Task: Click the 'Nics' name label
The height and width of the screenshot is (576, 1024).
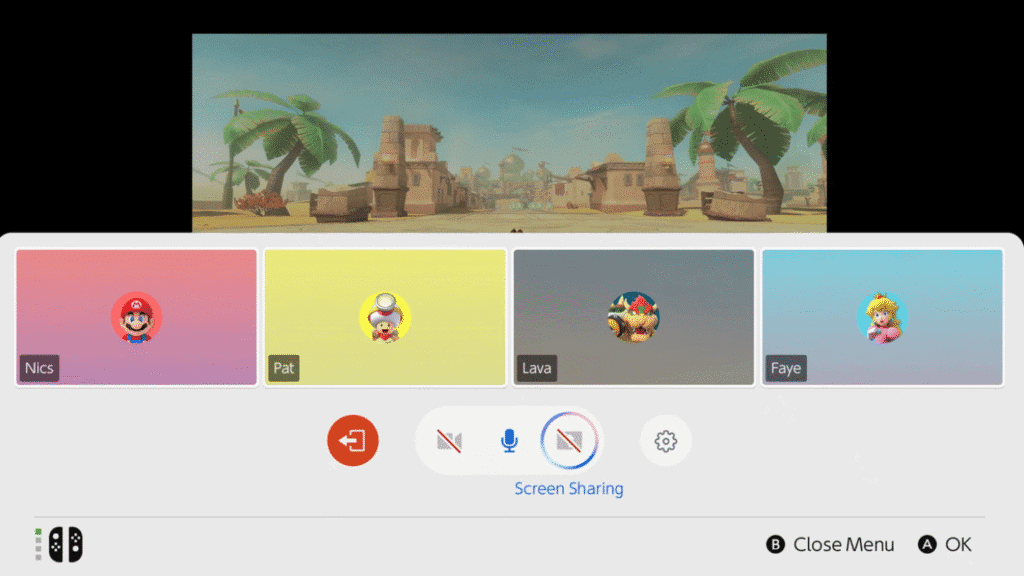Action: 39,368
